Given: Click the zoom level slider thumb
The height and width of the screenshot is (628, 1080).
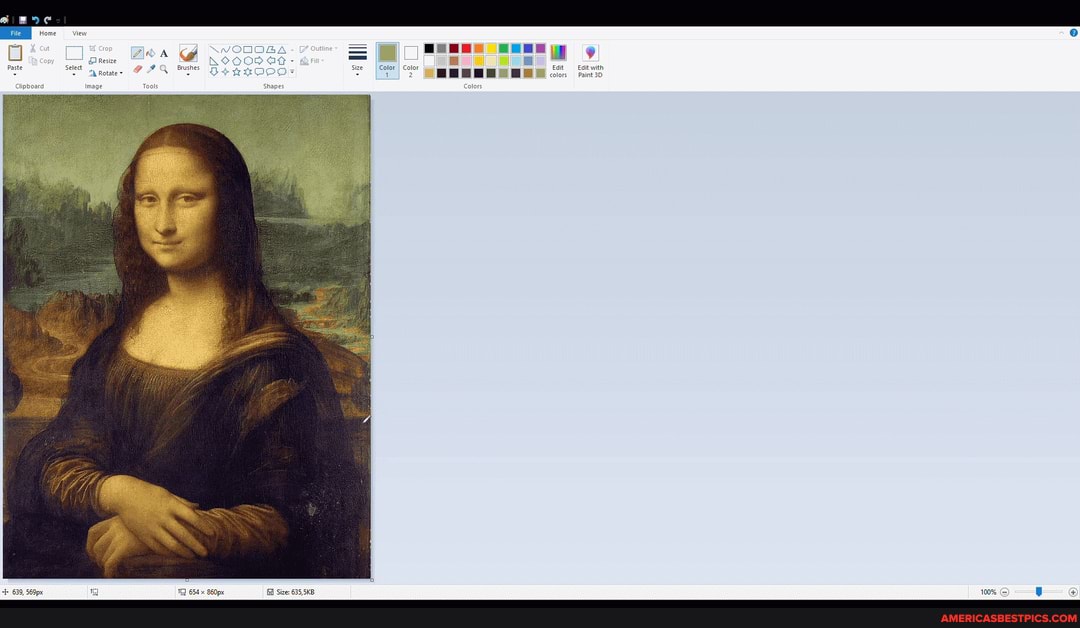Looking at the screenshot, I should [1039, 592].
